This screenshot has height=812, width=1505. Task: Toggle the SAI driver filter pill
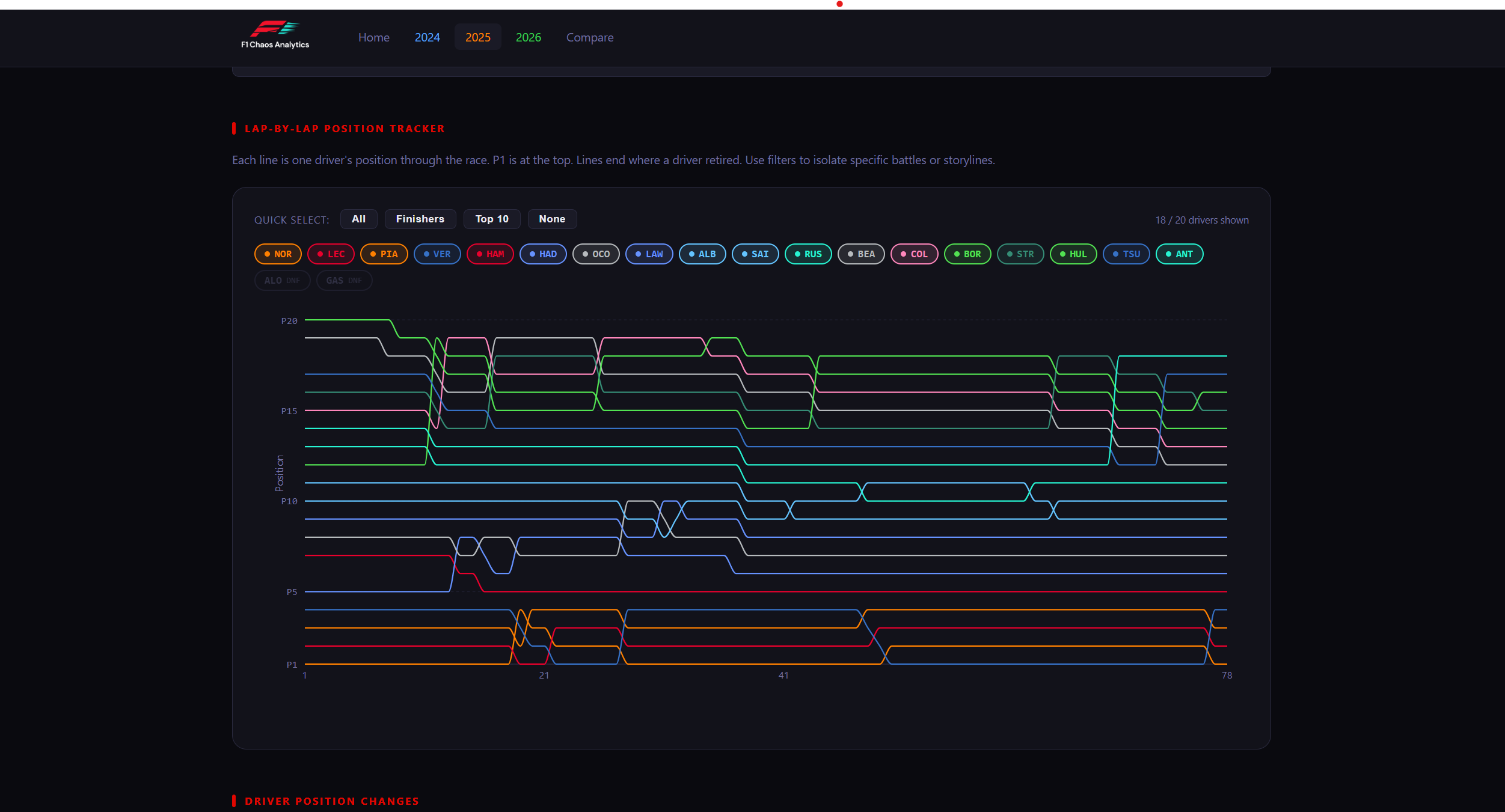coord(755,254)
